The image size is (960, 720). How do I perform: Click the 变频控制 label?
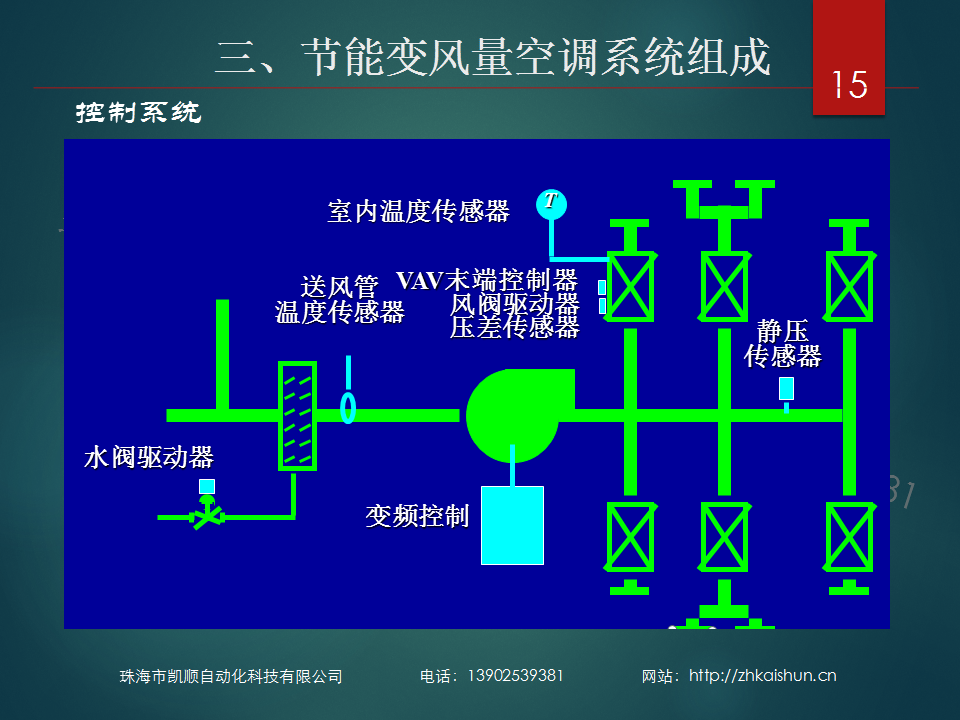(417, 516)
